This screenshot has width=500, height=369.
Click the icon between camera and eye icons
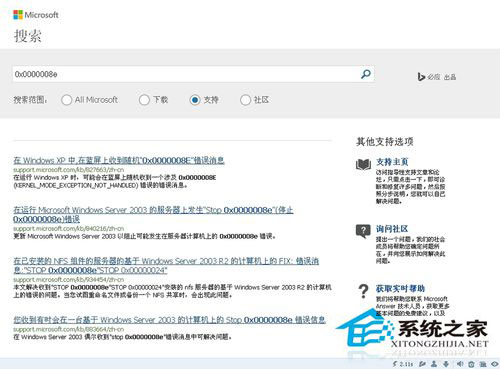click(x=483, y=364)
